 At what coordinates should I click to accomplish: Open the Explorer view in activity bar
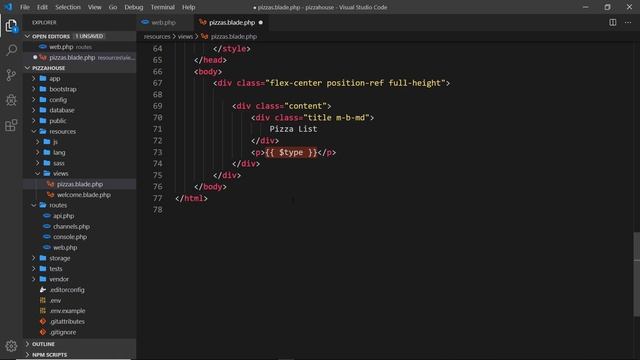pos(11,26)
